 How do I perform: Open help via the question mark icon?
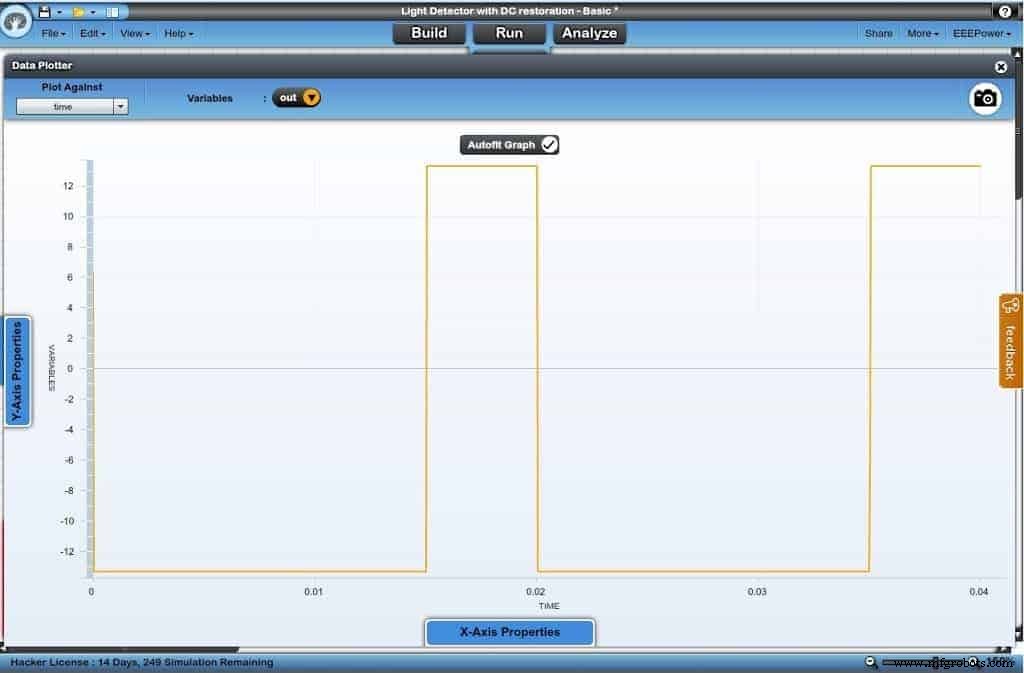1005,12
